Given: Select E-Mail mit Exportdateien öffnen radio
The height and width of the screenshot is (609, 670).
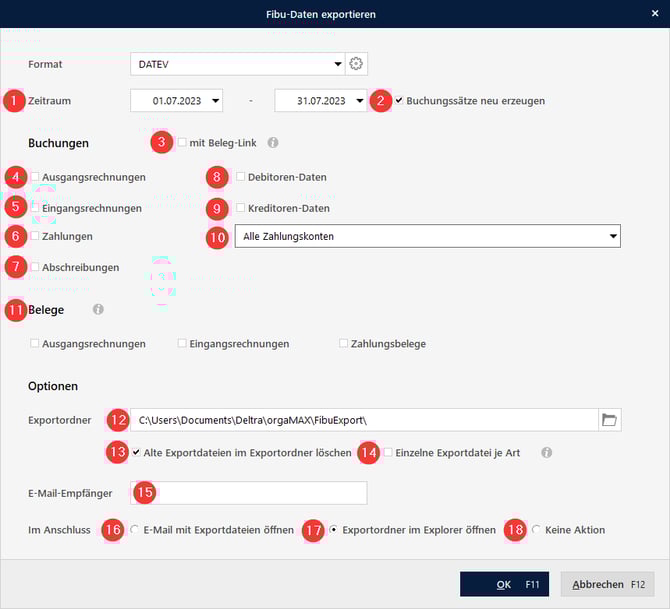Looking at the screenshot, I should coord(135,530).
